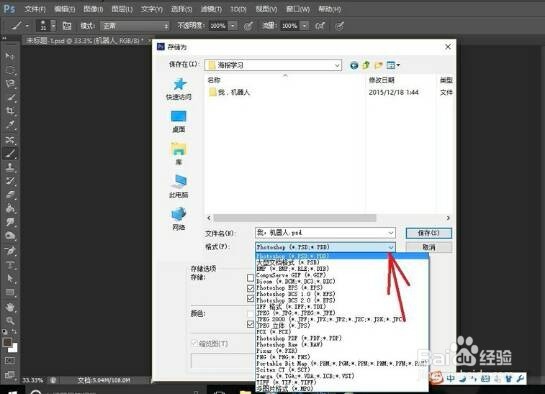Viewport: 545px width, 394px height.
Task: Open 此电脑 in the dialog sidebar
Action: coord(179,187)
